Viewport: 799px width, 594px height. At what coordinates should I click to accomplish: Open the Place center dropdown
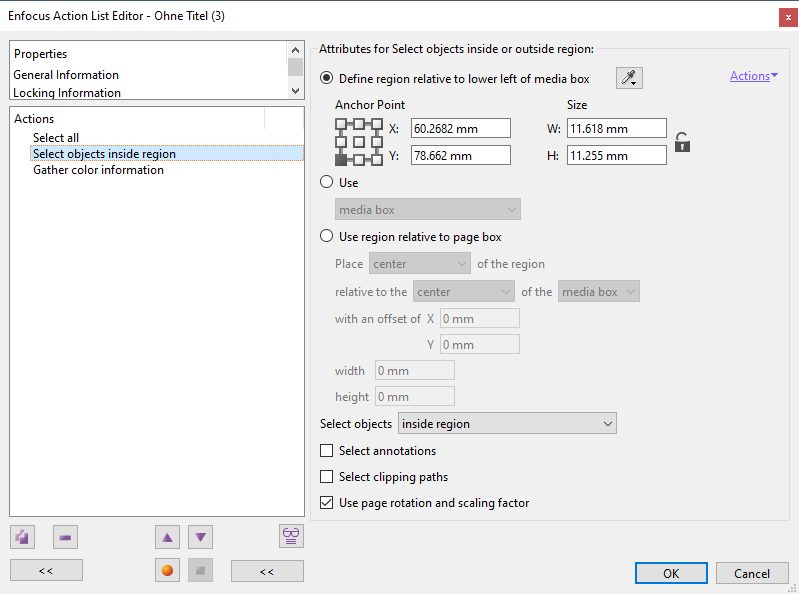pyautogui.click(x=420, y=264)
